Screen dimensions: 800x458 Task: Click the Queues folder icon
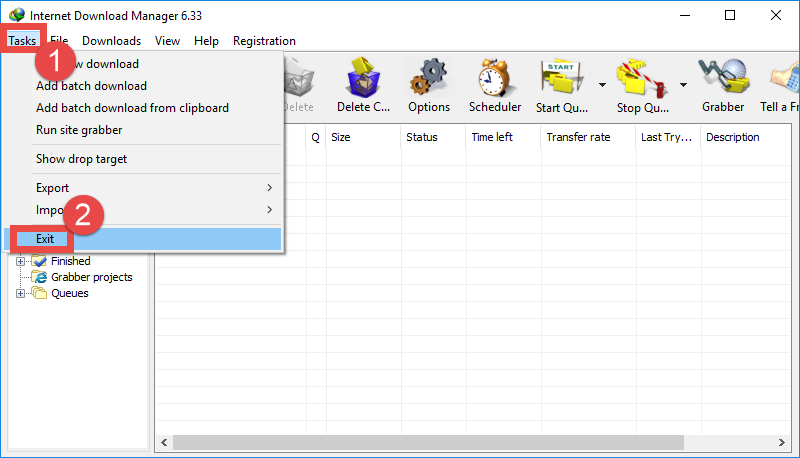39,293
